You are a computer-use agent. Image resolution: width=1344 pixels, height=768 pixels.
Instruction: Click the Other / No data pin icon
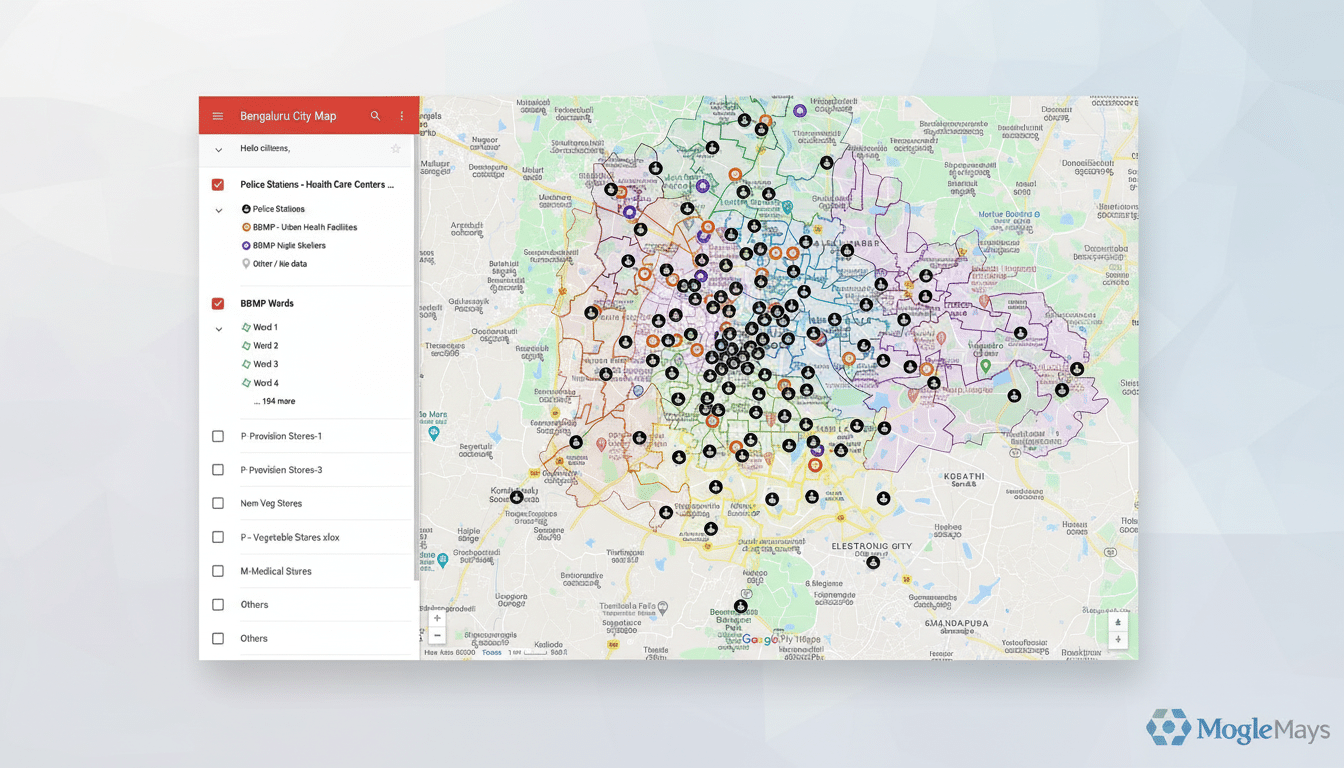[245, 263]
